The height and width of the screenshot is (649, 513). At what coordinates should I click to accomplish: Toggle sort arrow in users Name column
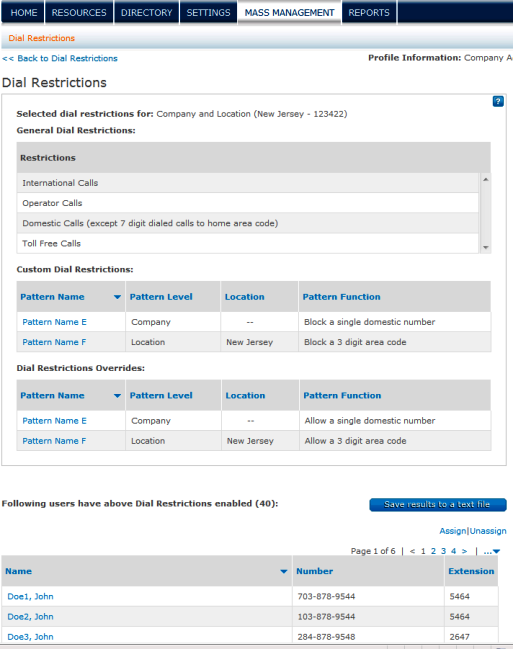pyautogui.click(x=284, y=572)
